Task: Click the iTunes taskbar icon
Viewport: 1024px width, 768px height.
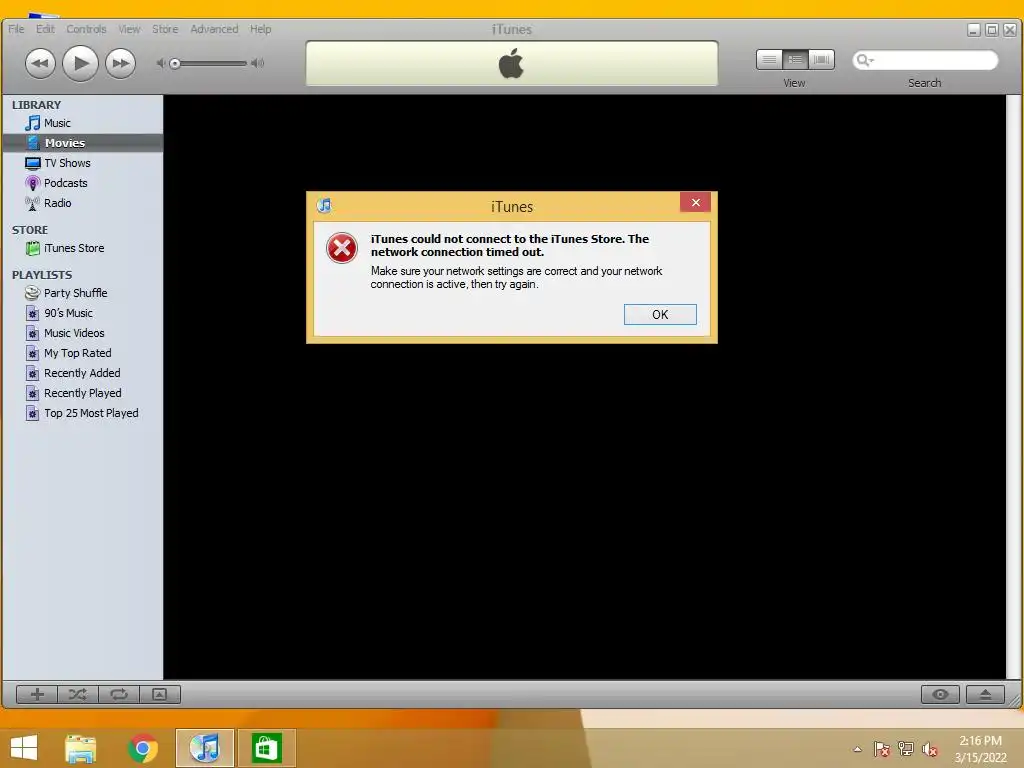Action: [204, 748]
